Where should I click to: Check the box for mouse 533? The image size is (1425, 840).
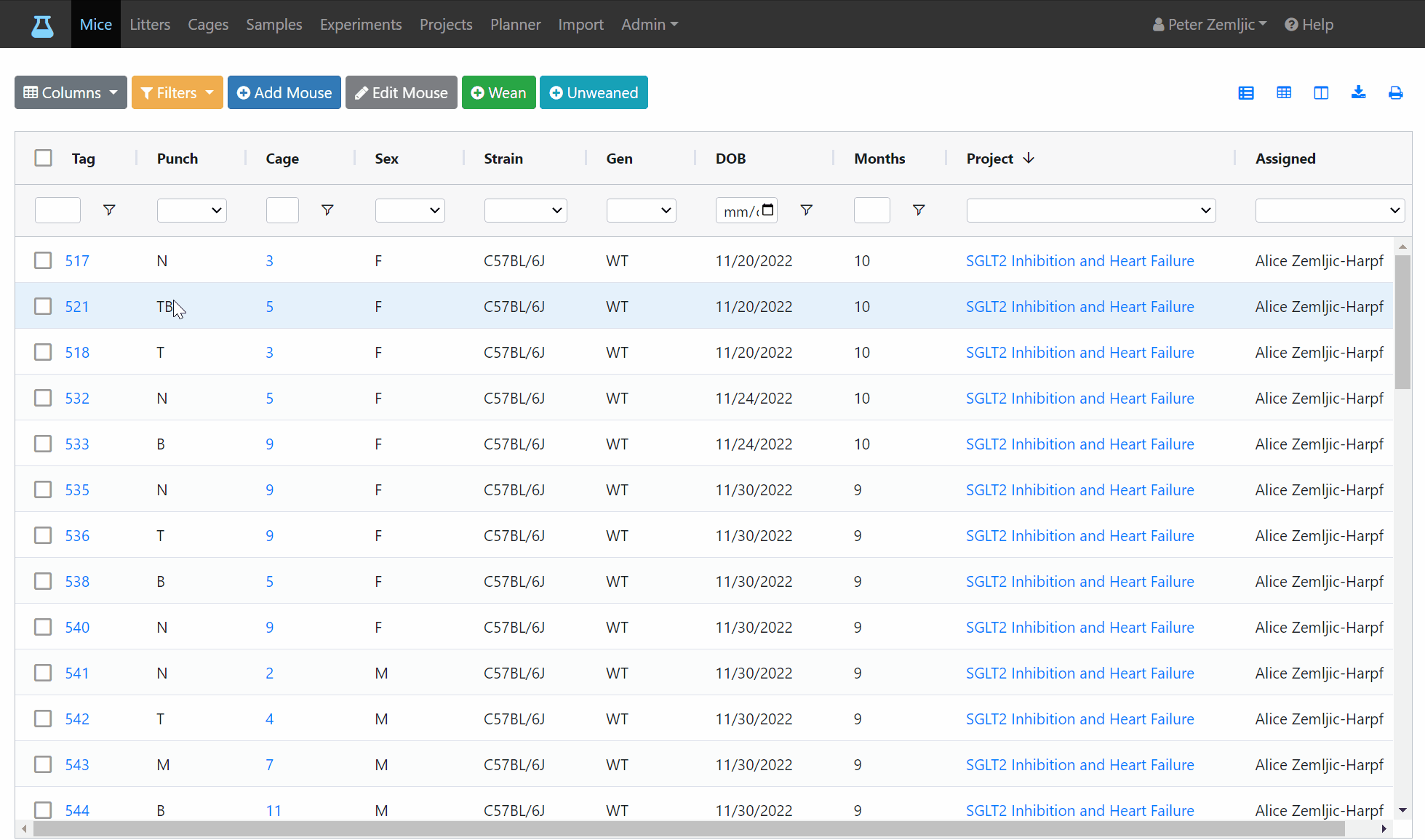point(44,444)
